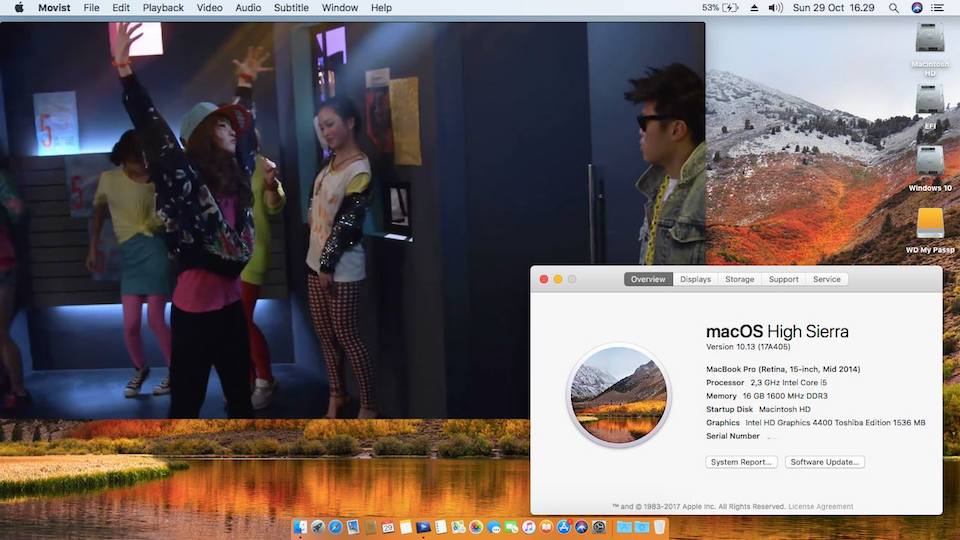Go to the Support tab
Image resolution: width=960 pixels, height=540 pixels.
783,279
